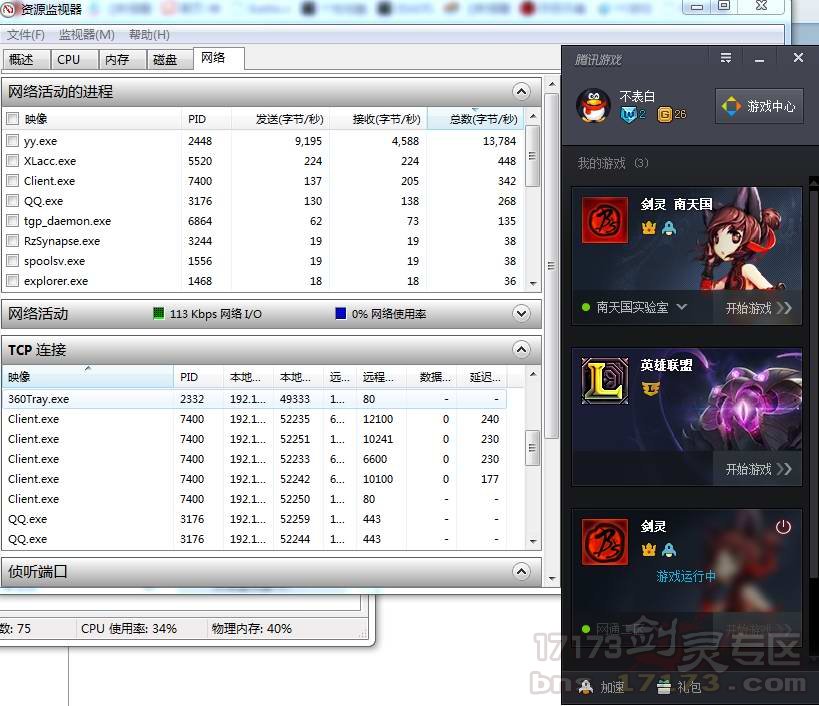Select the 360Tray.exe TCP connection row
Viewport: 819px width, 706px height.
click(254, 399)
